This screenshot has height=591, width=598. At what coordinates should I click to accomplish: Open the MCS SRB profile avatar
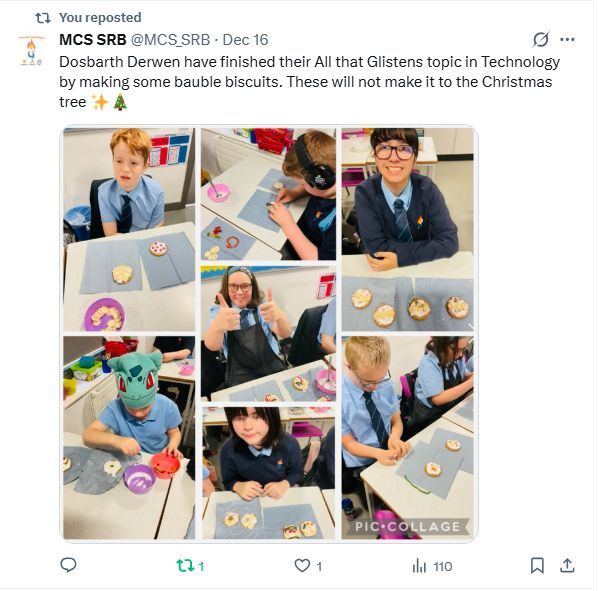pos(31,51)
